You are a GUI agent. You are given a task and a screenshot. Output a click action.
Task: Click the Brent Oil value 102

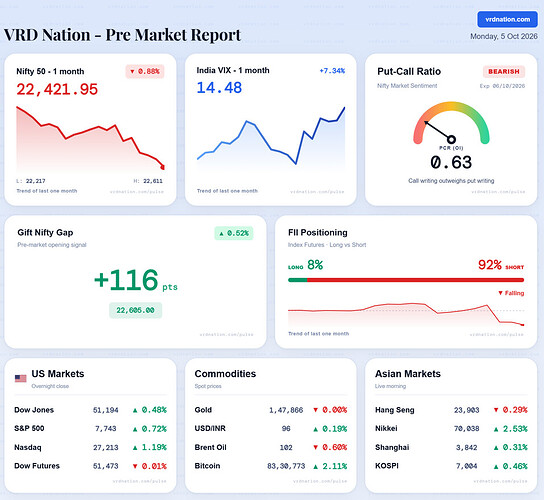pos(286,448)
